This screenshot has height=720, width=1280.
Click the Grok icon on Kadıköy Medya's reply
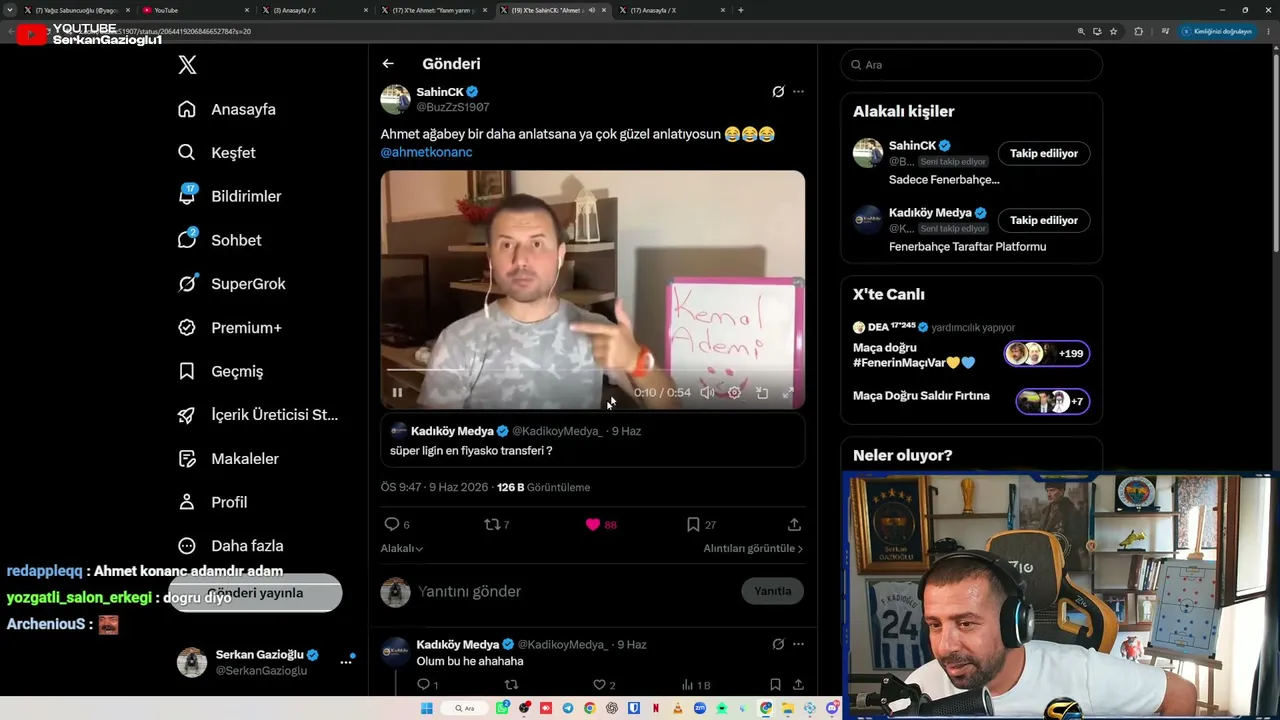click(x=778, y=645)
